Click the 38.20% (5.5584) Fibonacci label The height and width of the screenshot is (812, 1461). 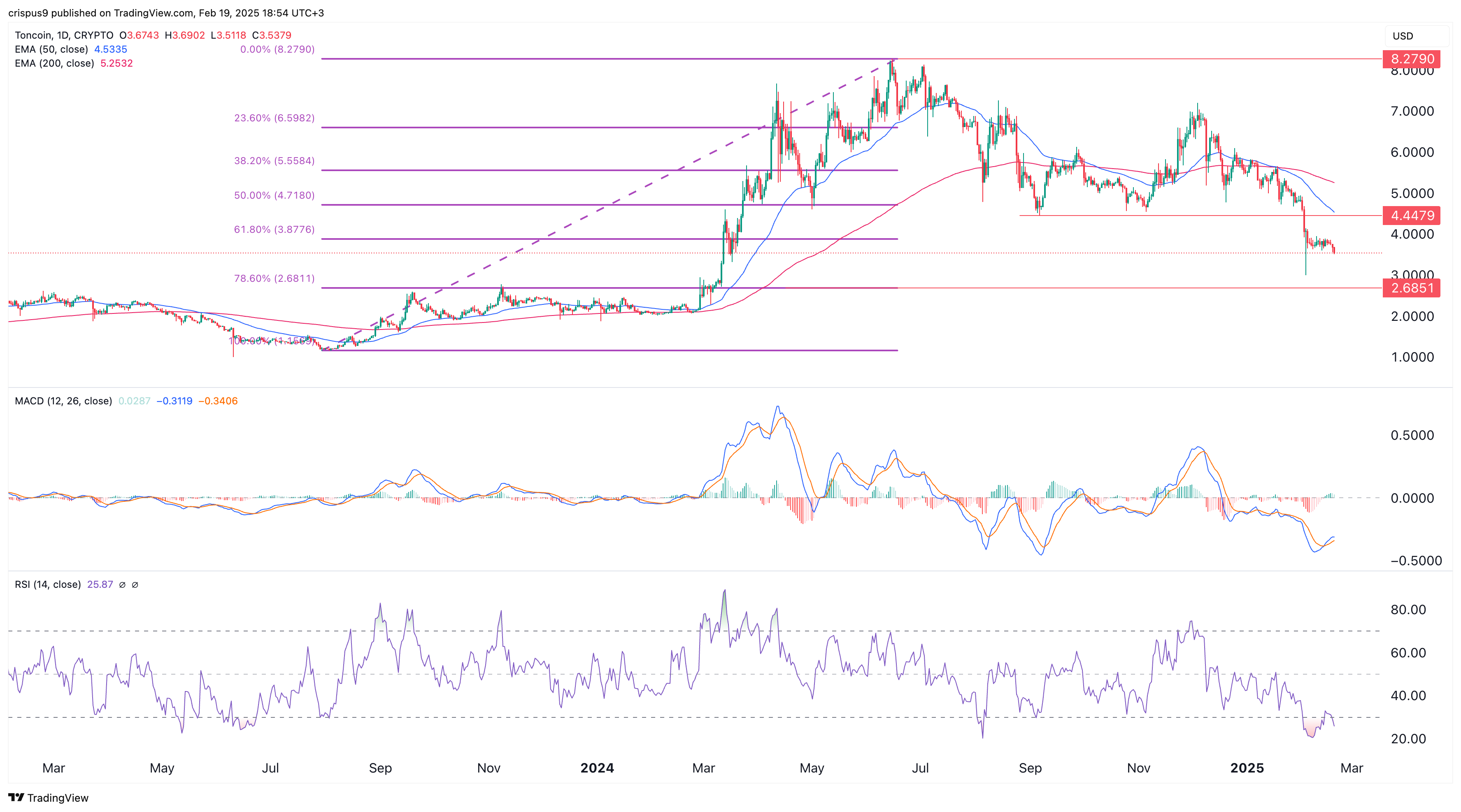[275, 161]
